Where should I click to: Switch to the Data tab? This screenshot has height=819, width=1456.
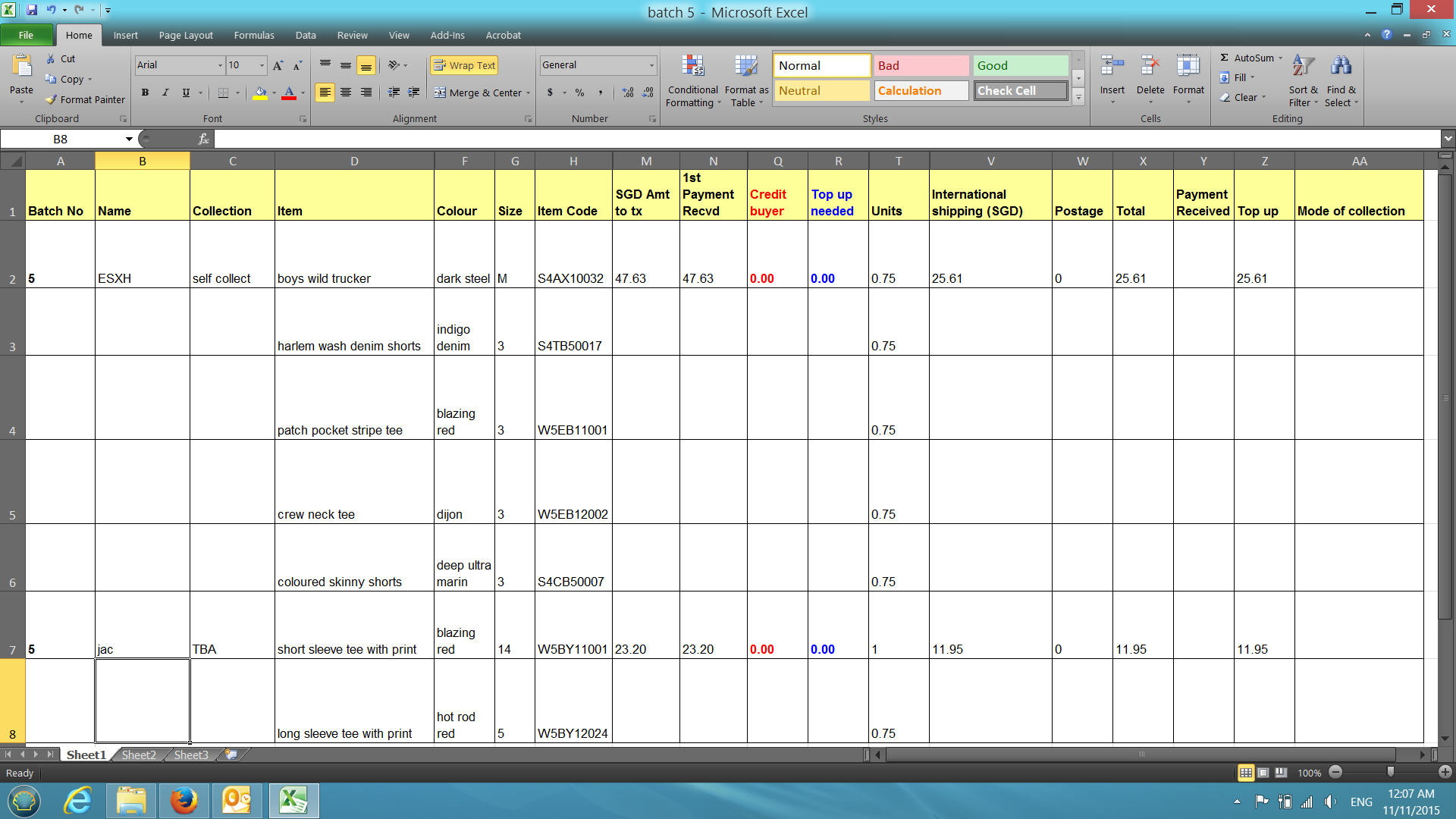click(x=306, y=35)
